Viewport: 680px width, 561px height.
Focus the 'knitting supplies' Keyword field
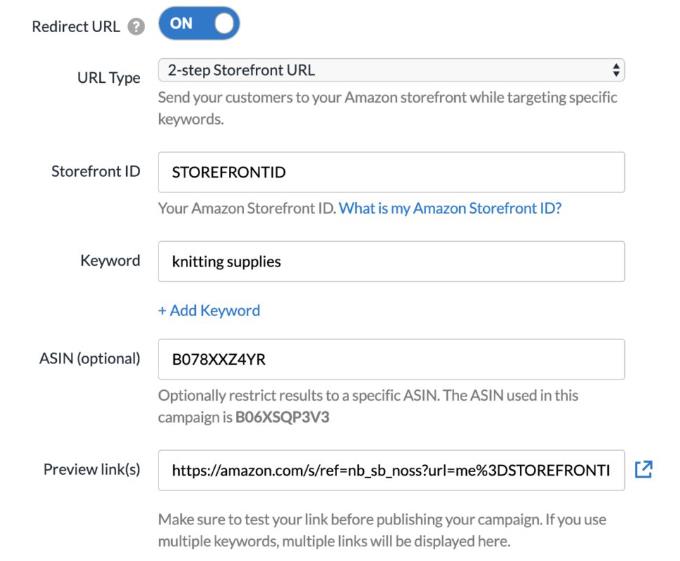pyautogui.click(x=390, y=261)
